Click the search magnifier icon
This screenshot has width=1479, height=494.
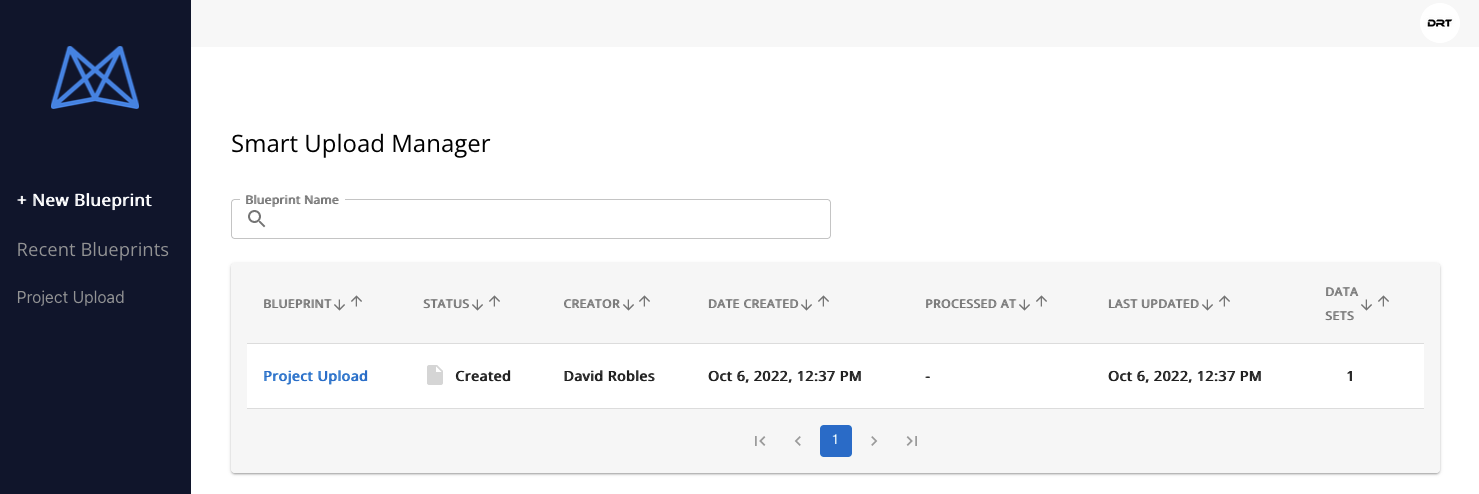(256, 219)
